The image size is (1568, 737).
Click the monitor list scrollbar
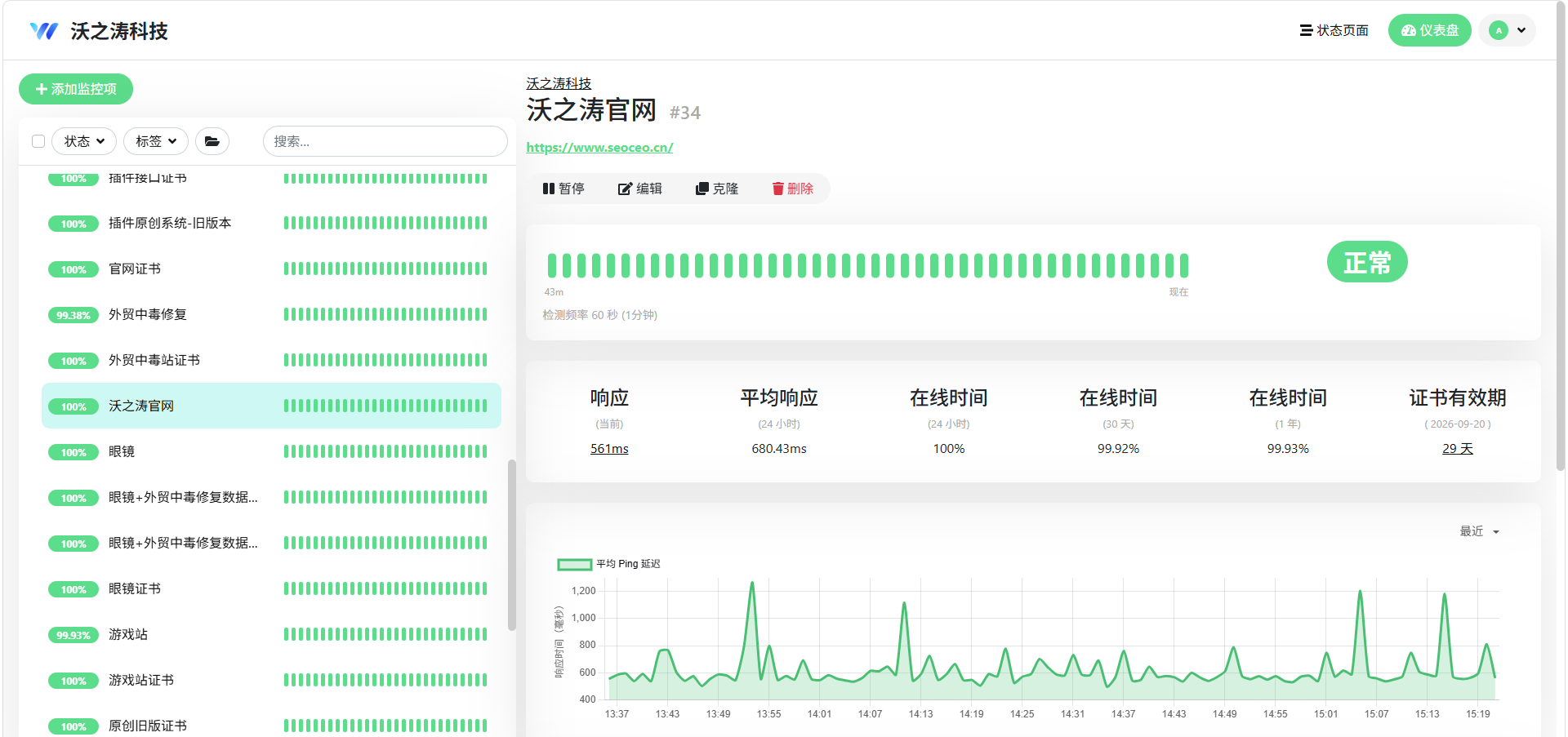point(512,545)
